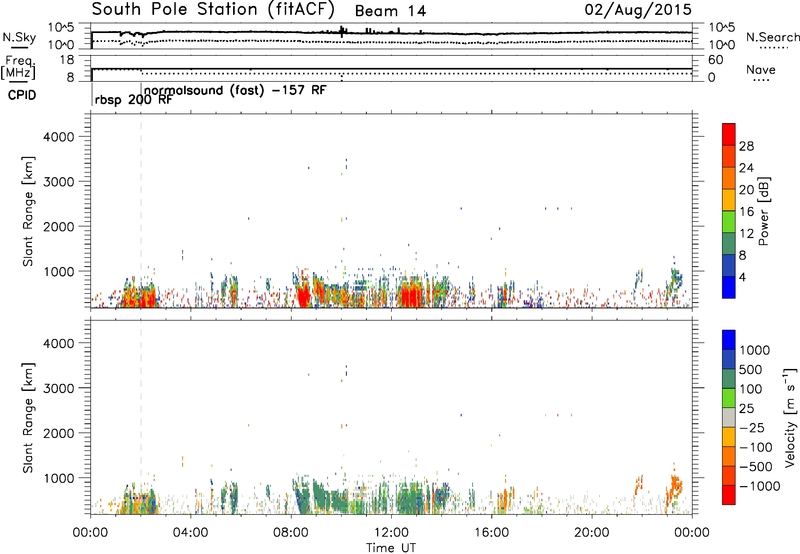Viewport: 800px width, 554px height.
Task: Click the normalsound (fast) -157 RF annotation
Action: pyautogui.click(x=235, y=90)
